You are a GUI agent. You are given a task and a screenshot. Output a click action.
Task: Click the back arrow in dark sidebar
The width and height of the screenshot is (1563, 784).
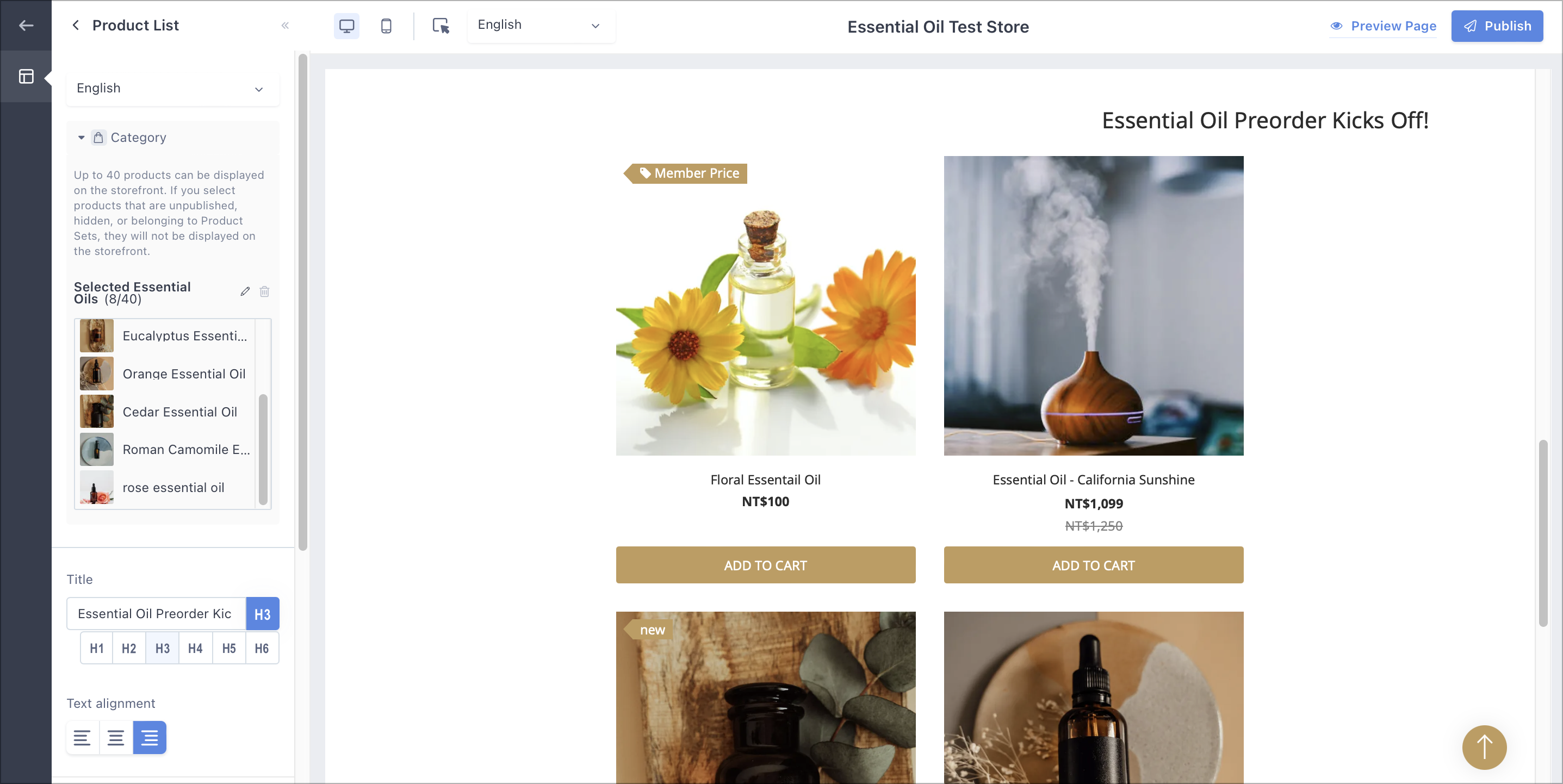tap(26, 26)
